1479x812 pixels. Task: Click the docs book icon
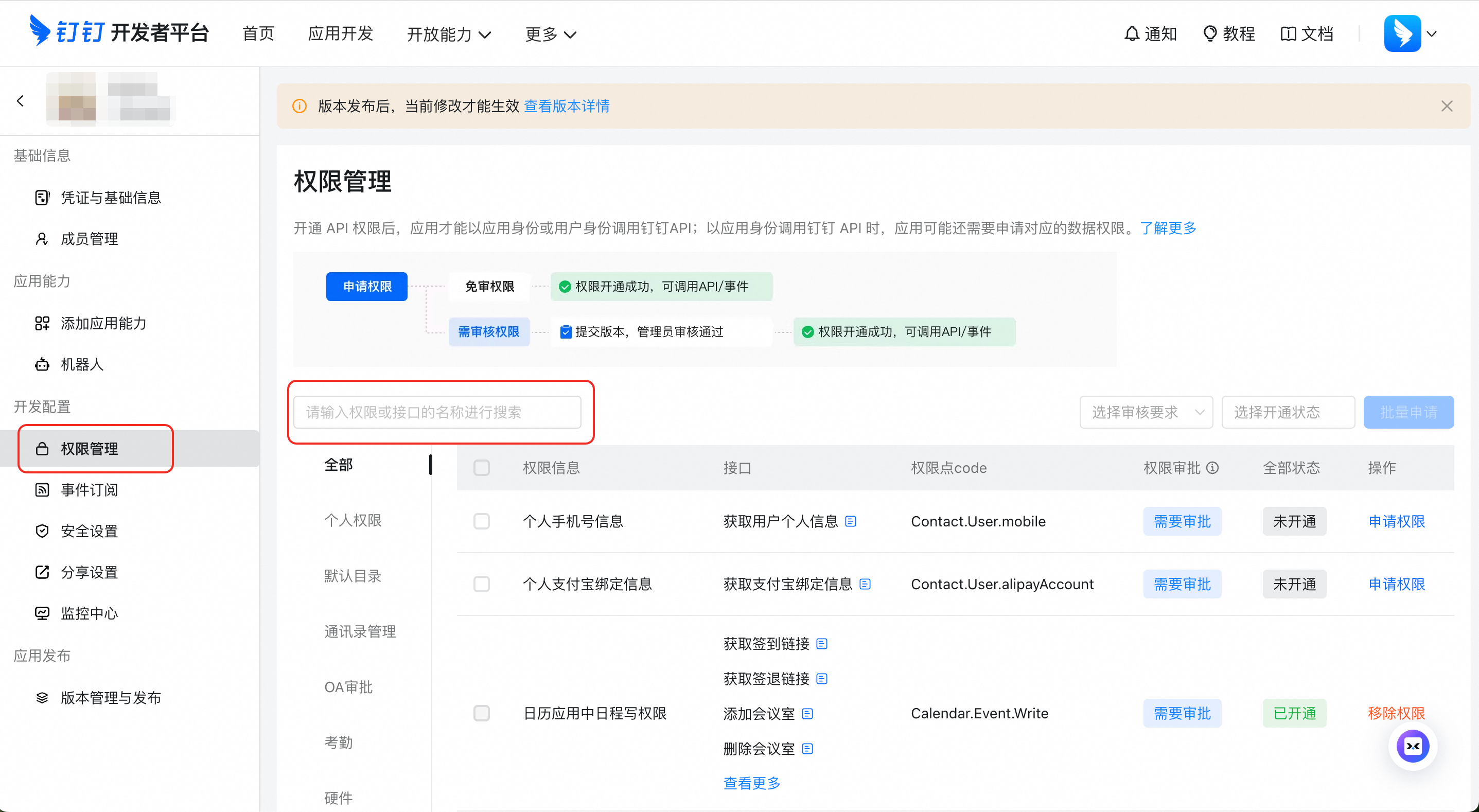point(1288,34)
